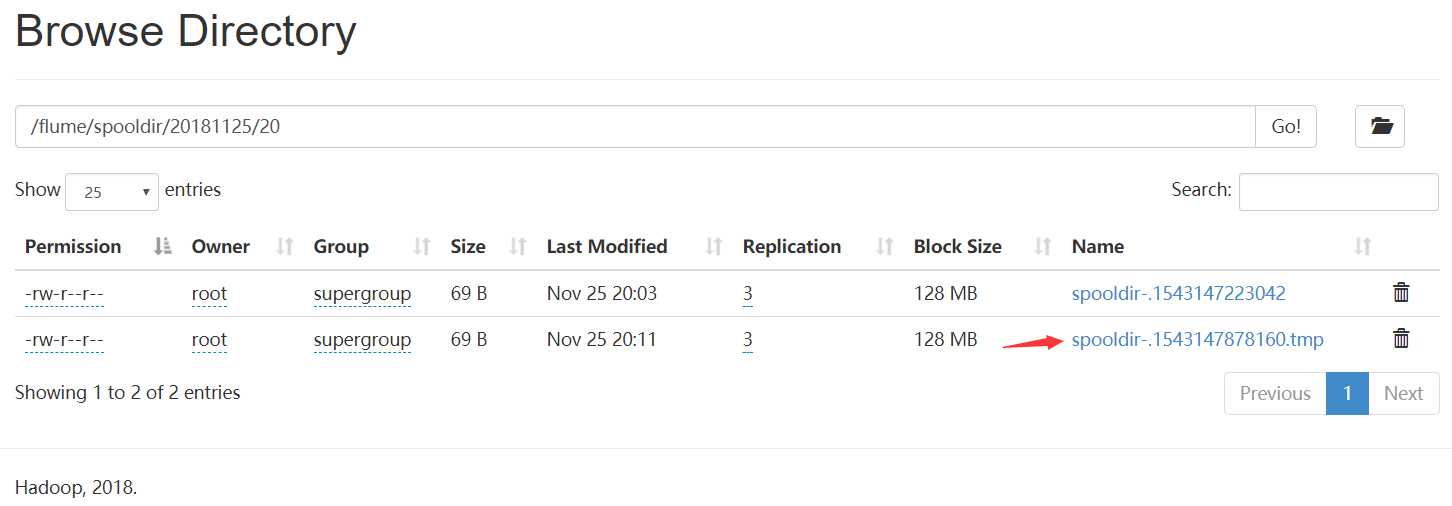Sort by Block Size sort icon
Screen dimensions: 1452x506
(x=1043, y=246)
